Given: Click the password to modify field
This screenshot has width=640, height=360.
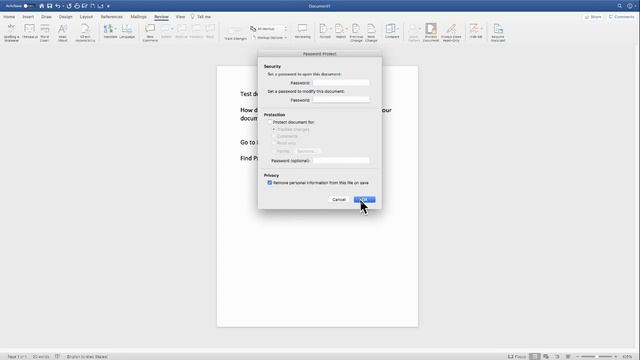Looking at the screenshot, I should [341, 100].
